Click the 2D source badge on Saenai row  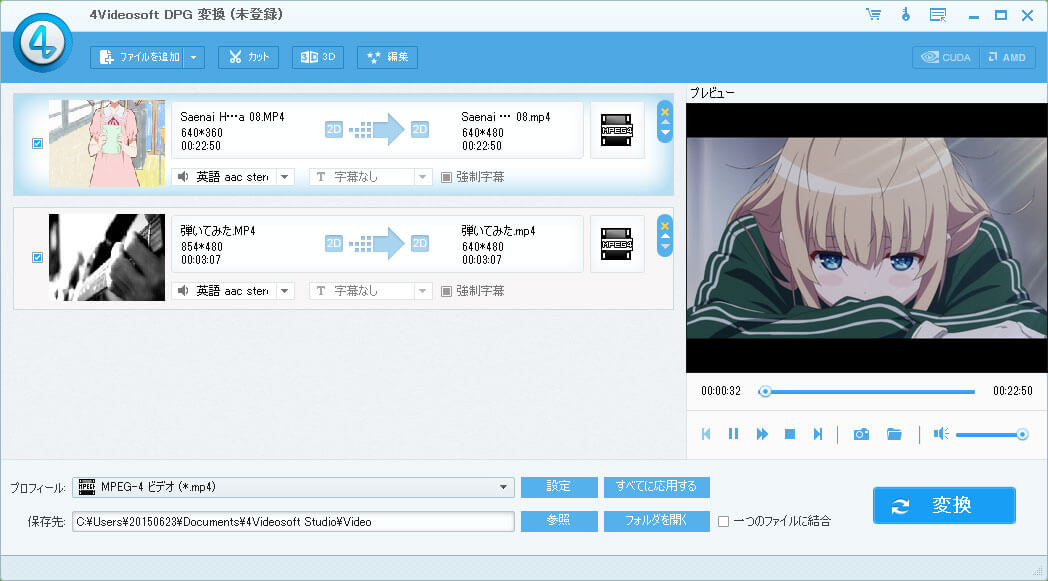pyautogui.click(x=334, y=129)
